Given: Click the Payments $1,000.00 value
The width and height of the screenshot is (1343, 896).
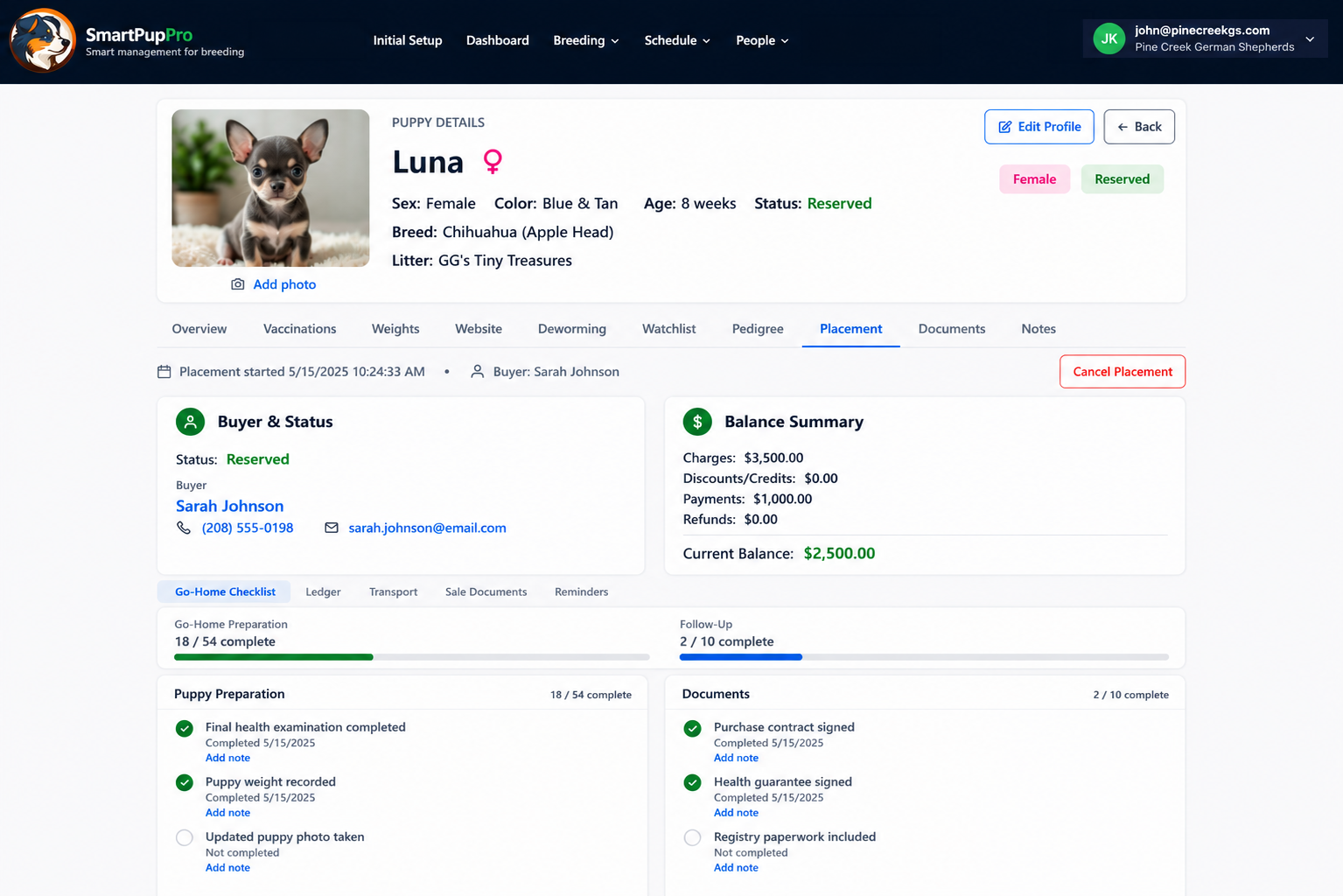Looking at the screenshot, I should [782, 500].
